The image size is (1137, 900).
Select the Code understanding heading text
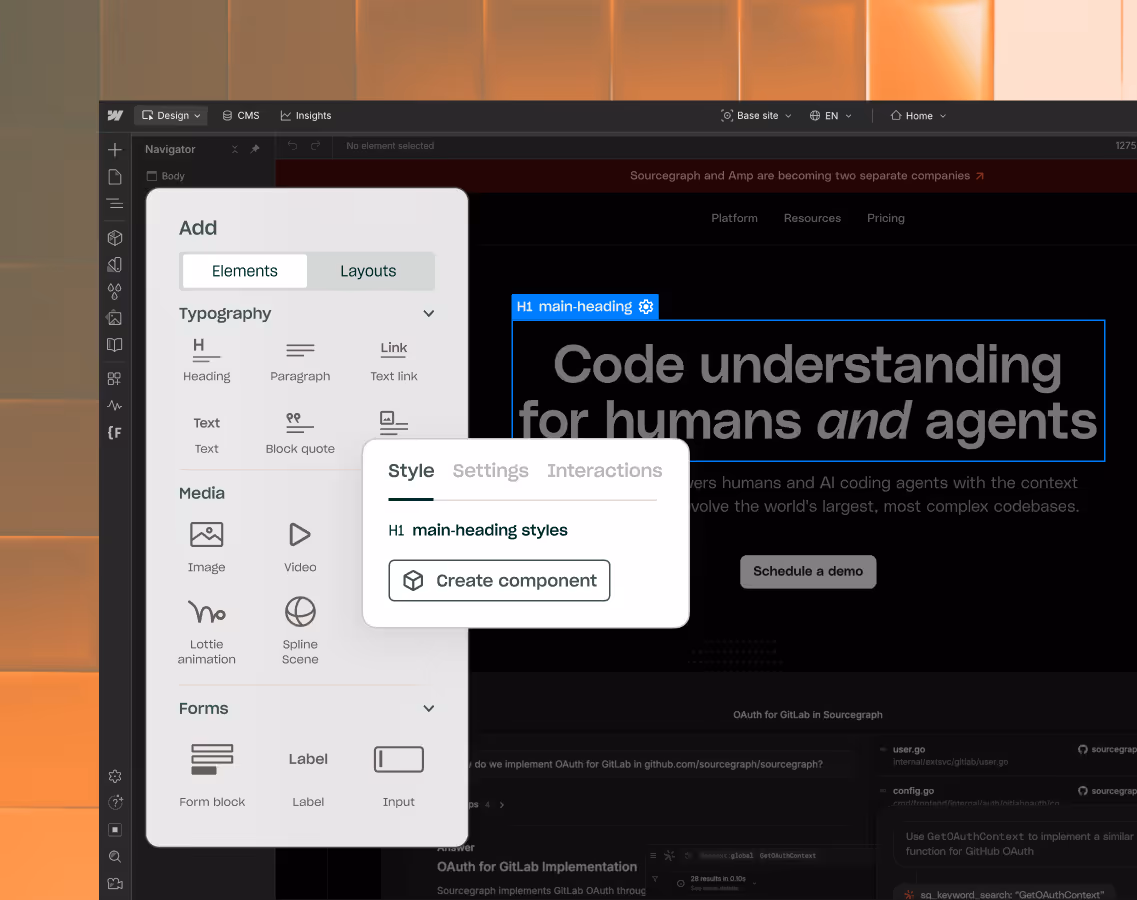coord(808,392)
